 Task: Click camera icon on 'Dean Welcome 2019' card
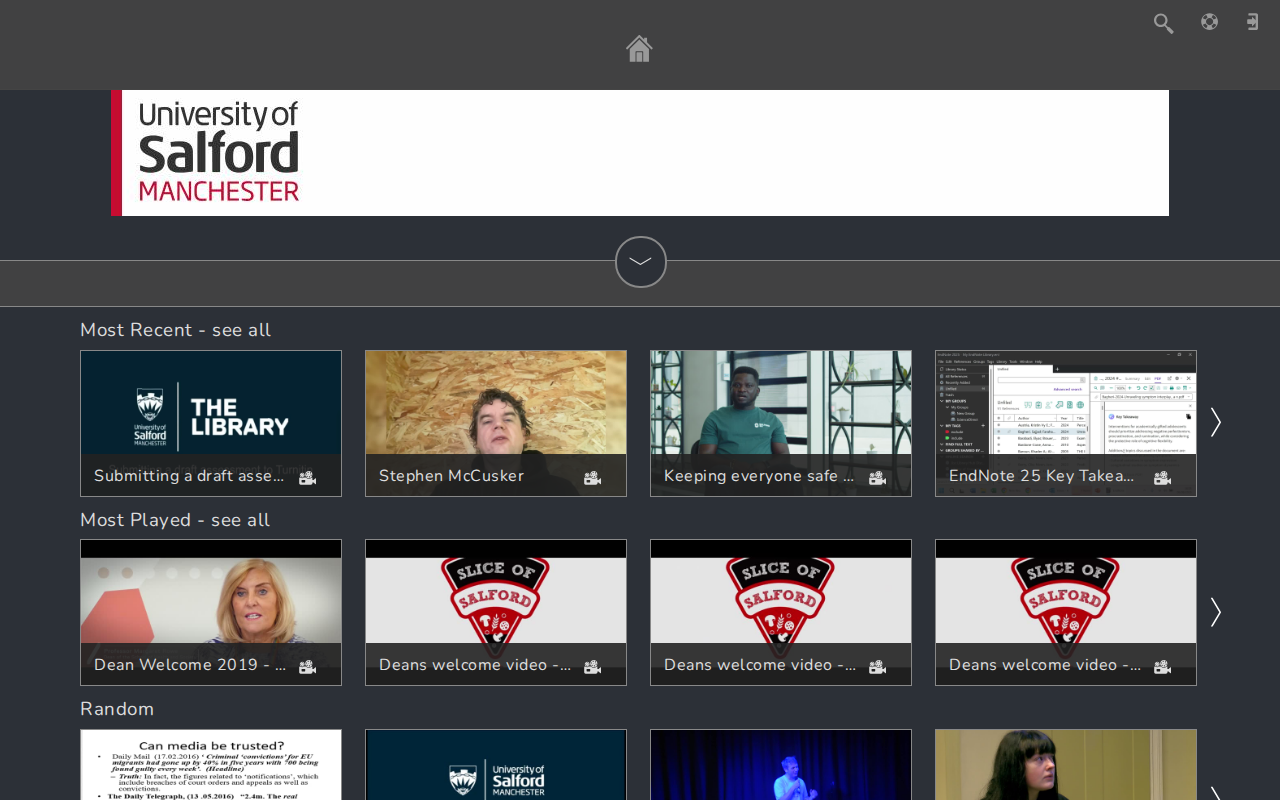307,667
